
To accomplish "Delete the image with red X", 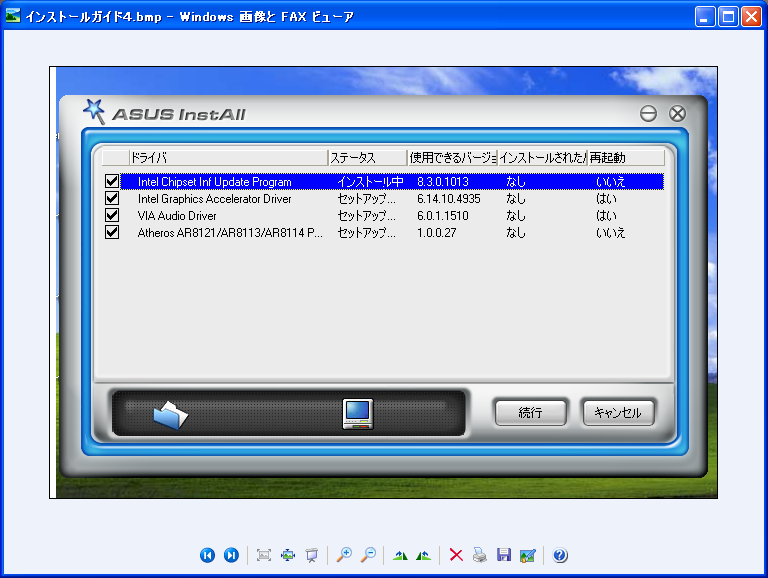I will coord(456,555).
